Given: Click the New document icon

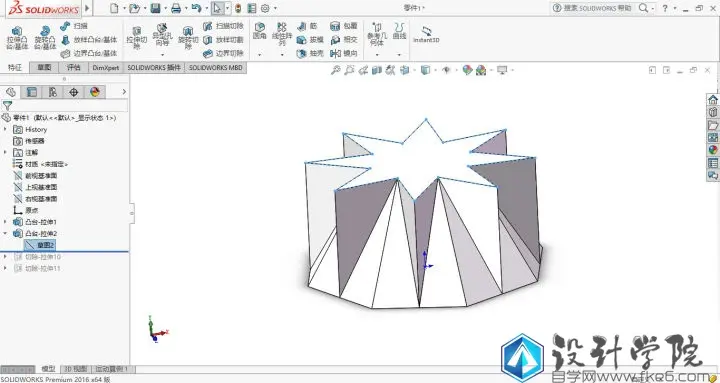Looking at the screenshot, I should (x=114, y=8).
